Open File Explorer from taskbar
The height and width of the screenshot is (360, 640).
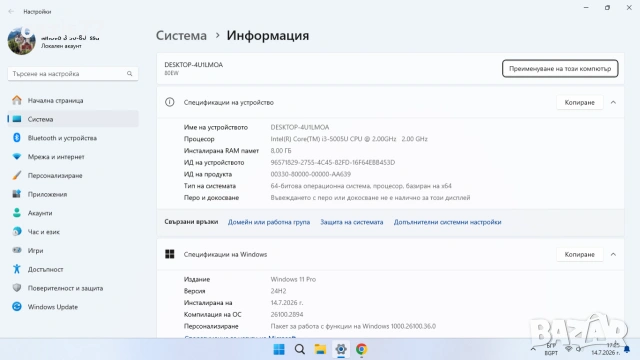tap(320, 349)
